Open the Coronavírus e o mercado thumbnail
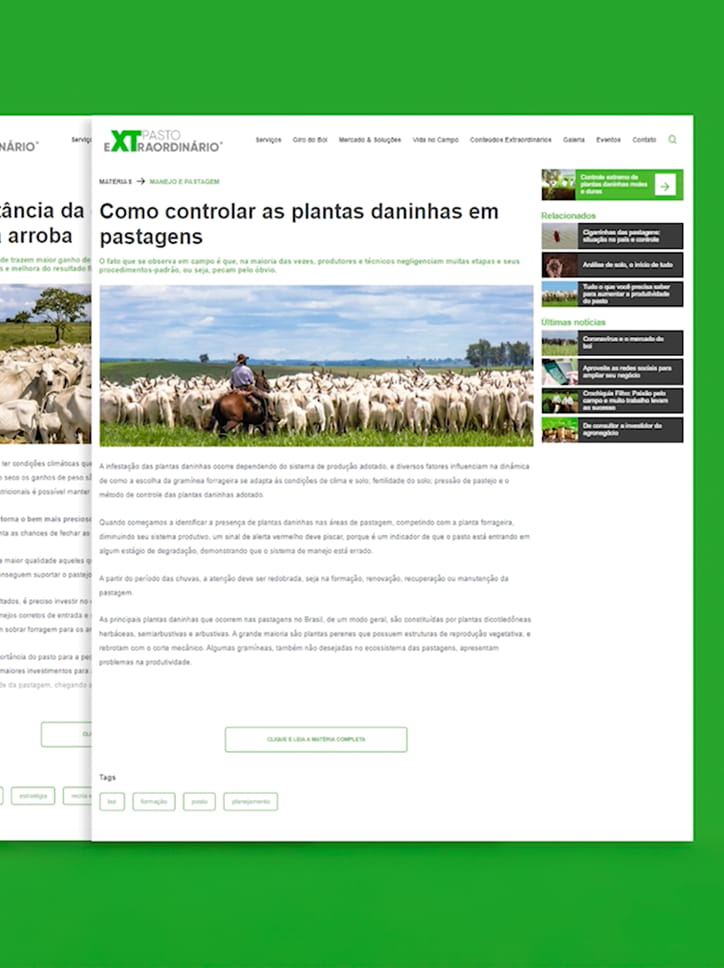The width and height of the screenshot is (724, 968). (558, 344)
